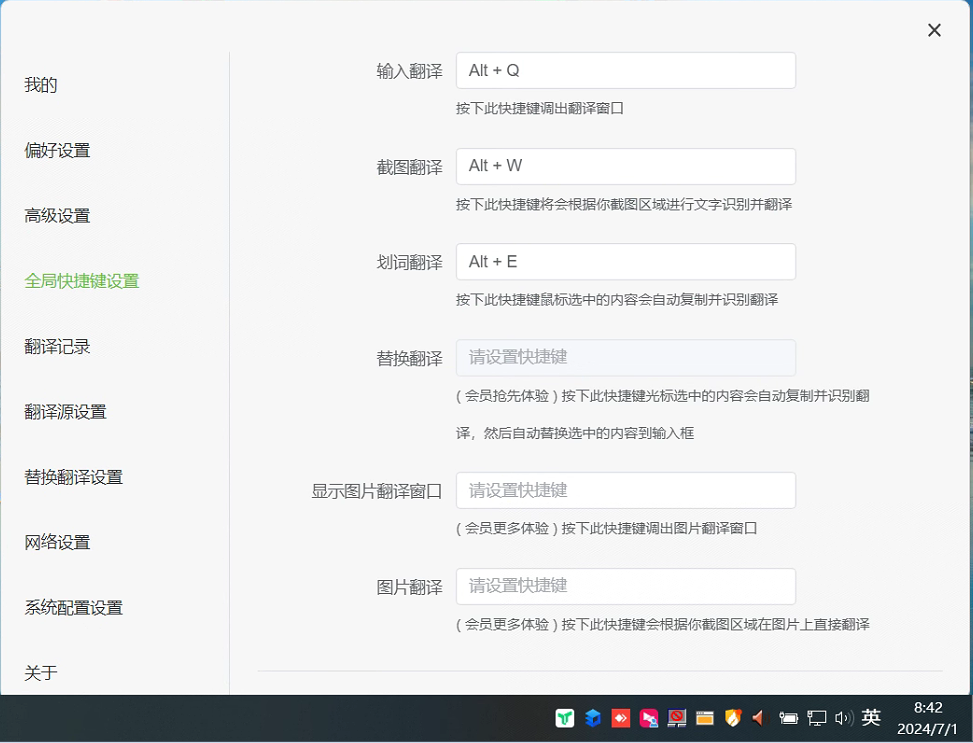Open the orange shield security tray icon
The height and width of the screenshot is (743, 973).
(x=733, y=717)
